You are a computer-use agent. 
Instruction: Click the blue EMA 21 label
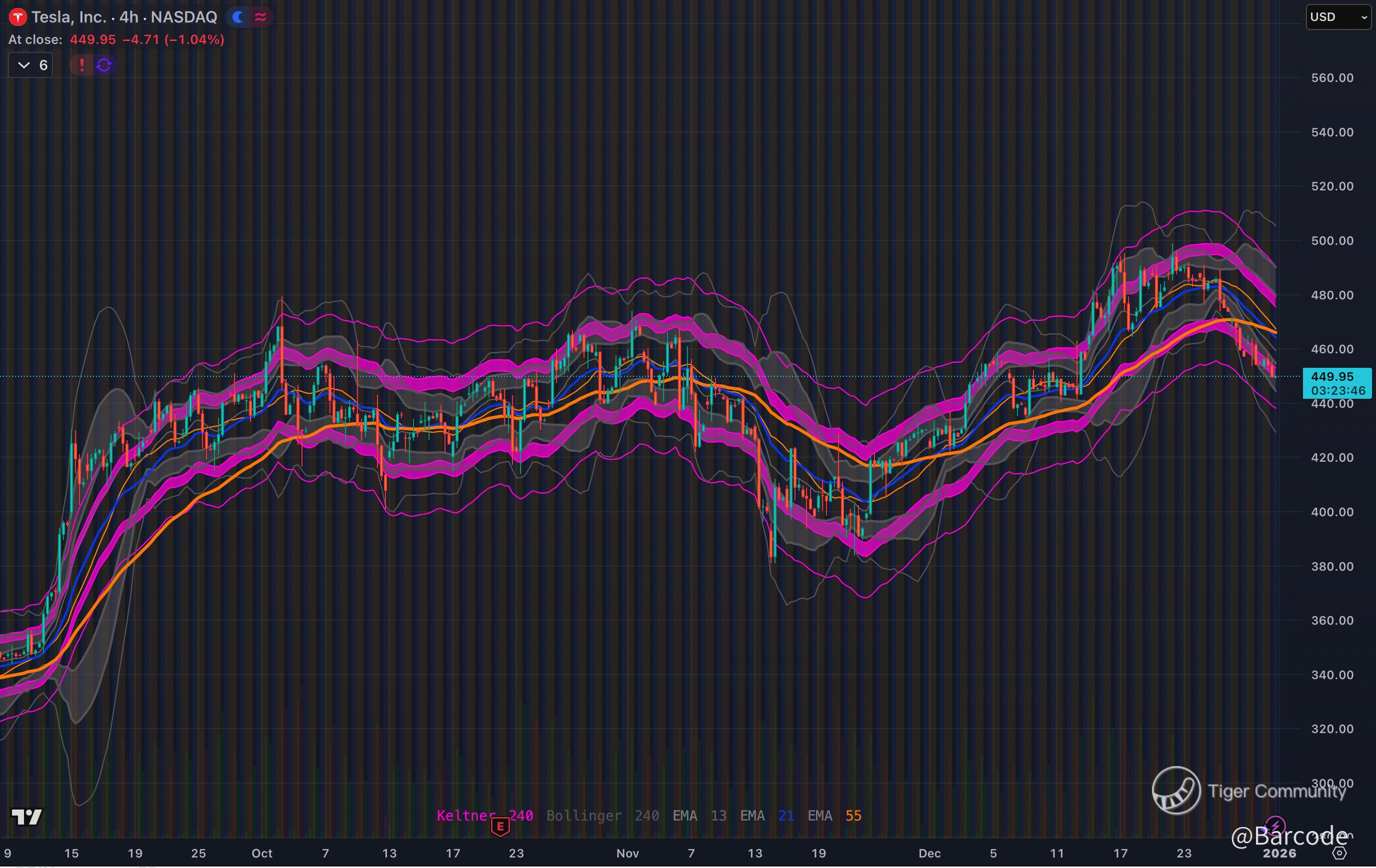(767, 816)
